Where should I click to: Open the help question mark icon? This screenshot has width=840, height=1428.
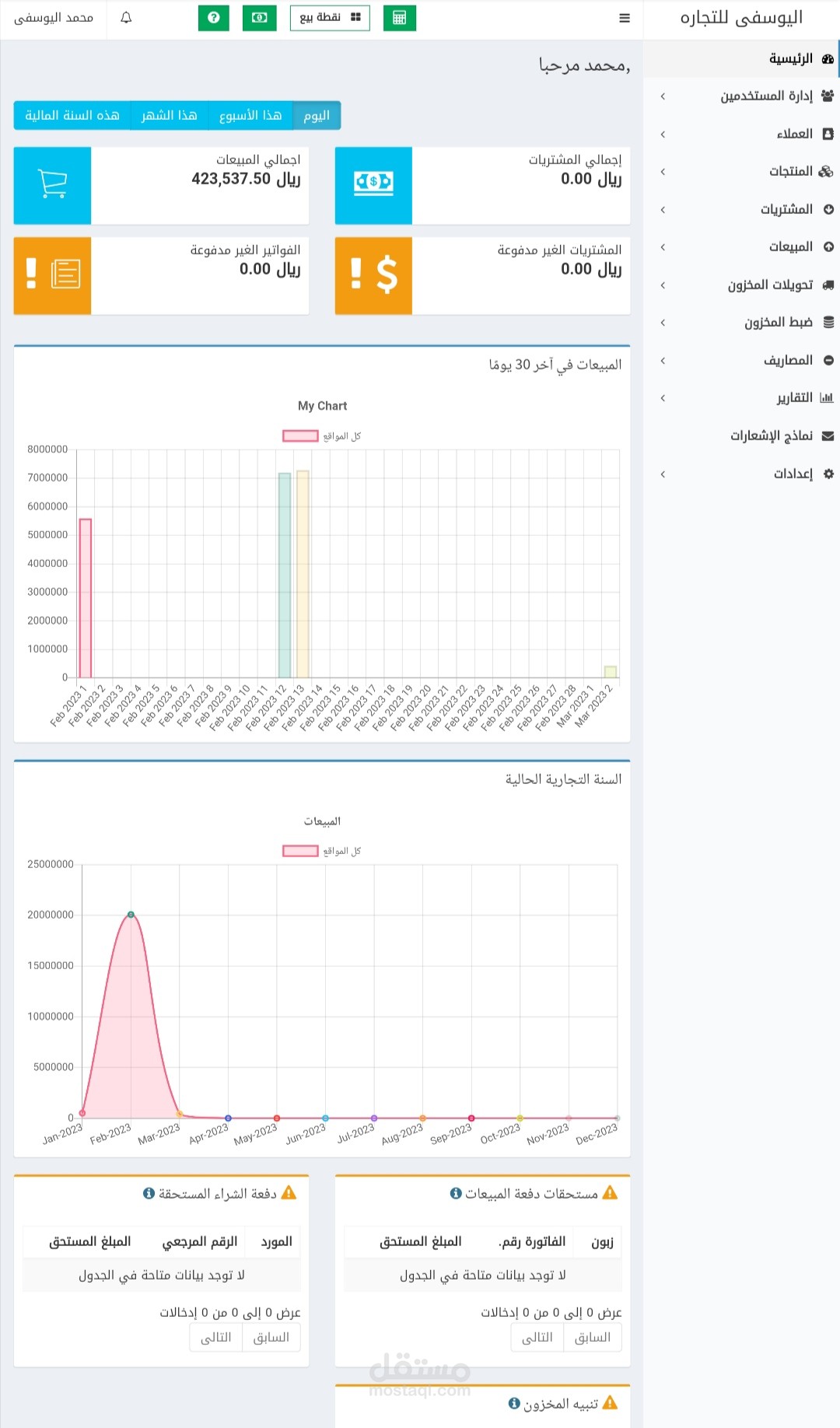(214, 18)
